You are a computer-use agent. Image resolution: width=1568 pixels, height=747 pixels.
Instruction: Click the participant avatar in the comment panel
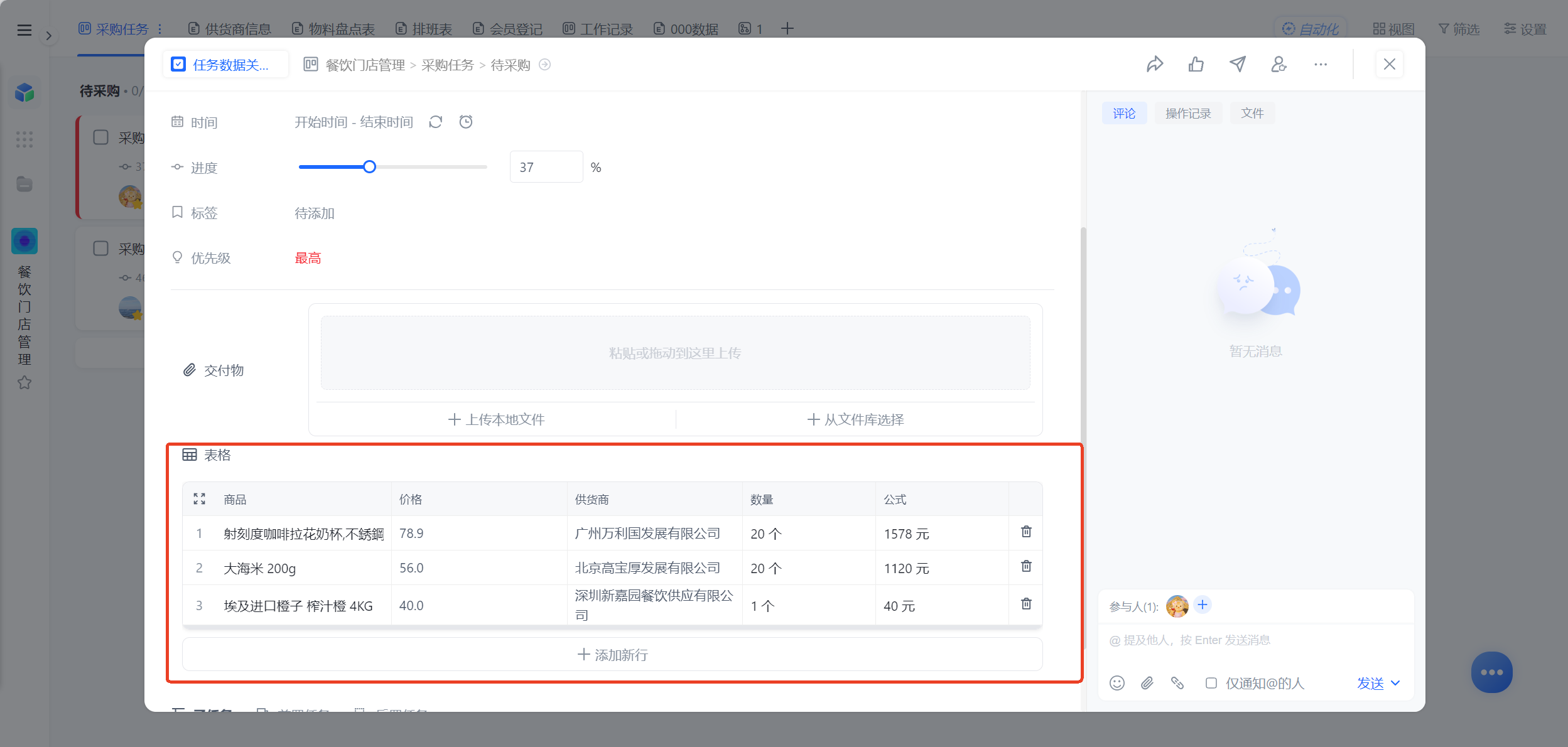point(1177,606)
